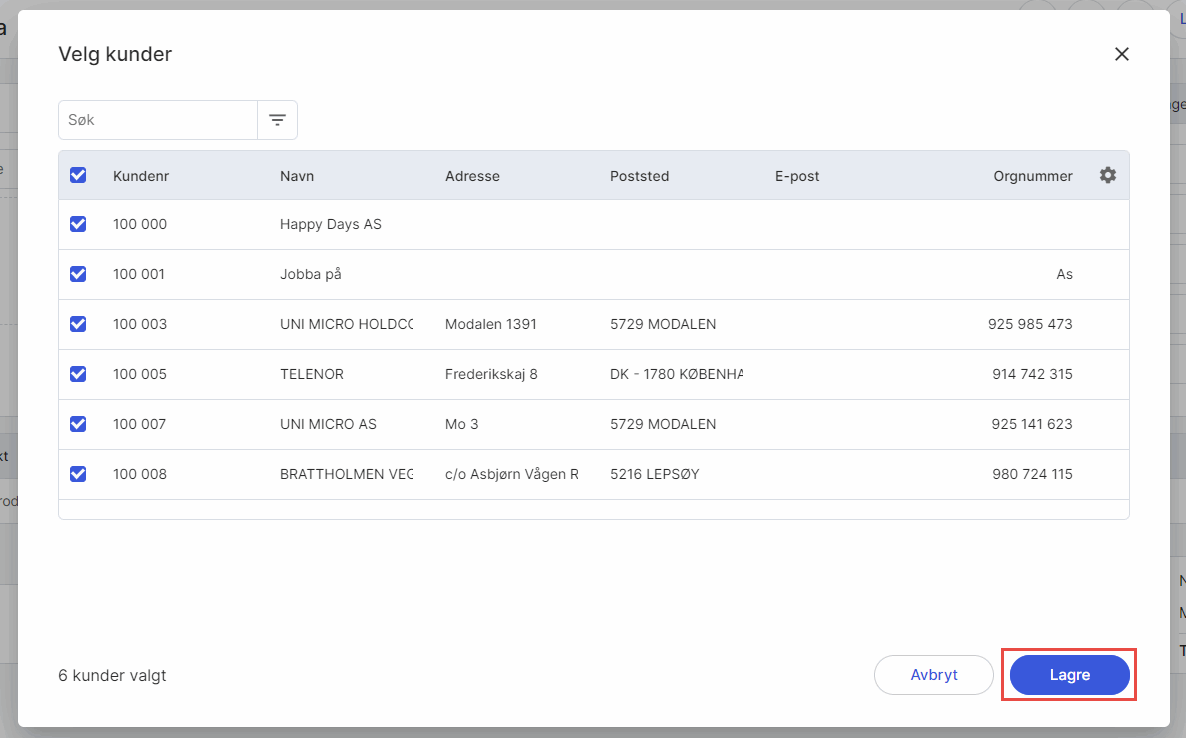1186x738 pixels.
Task: Select the BRATTHOLMEN customer name cell
Action: click(x=346, y=474)
